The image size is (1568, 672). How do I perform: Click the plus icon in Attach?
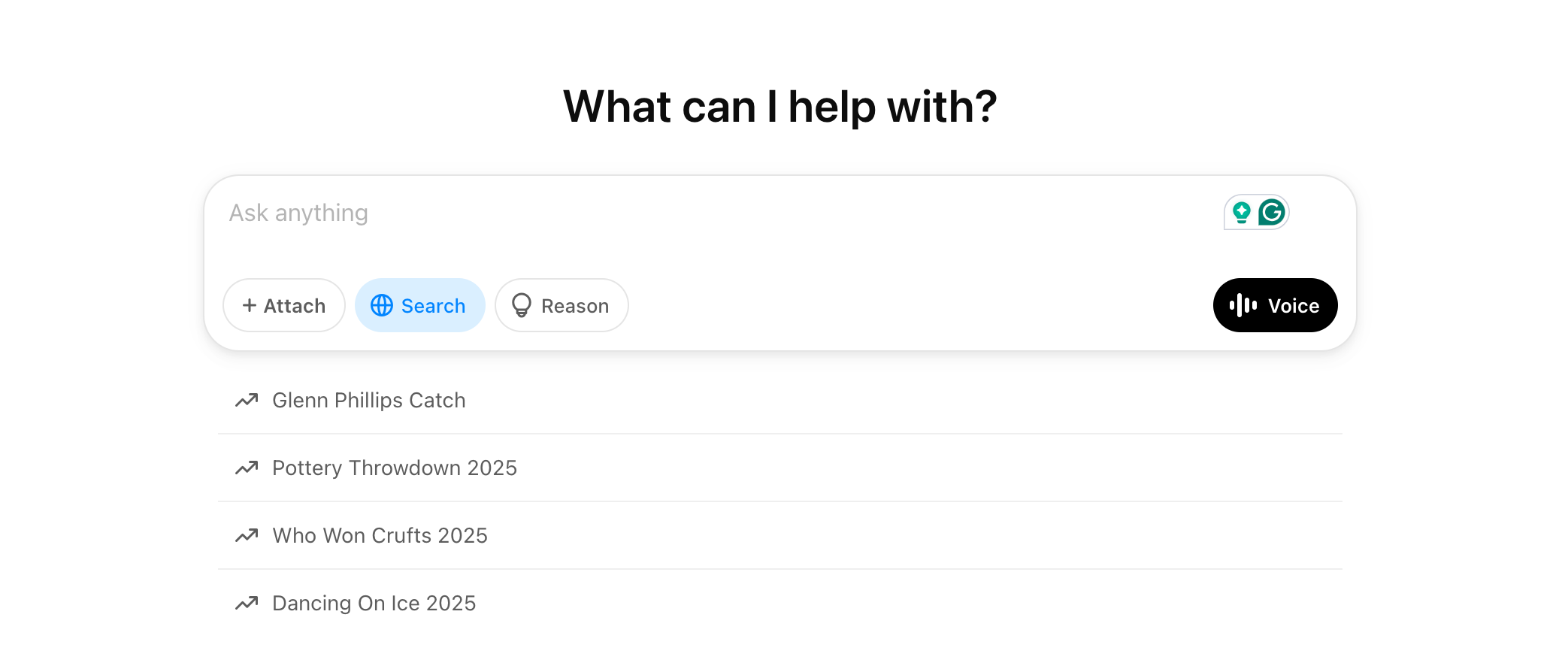point(250,305)
